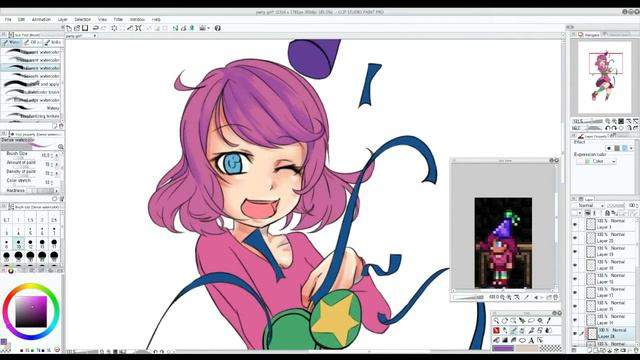The image size is (640, 360).
Task: Open the Effect options dropdown arrow in Layer Property
Action: pyautogui.click(x=631, y=148)
